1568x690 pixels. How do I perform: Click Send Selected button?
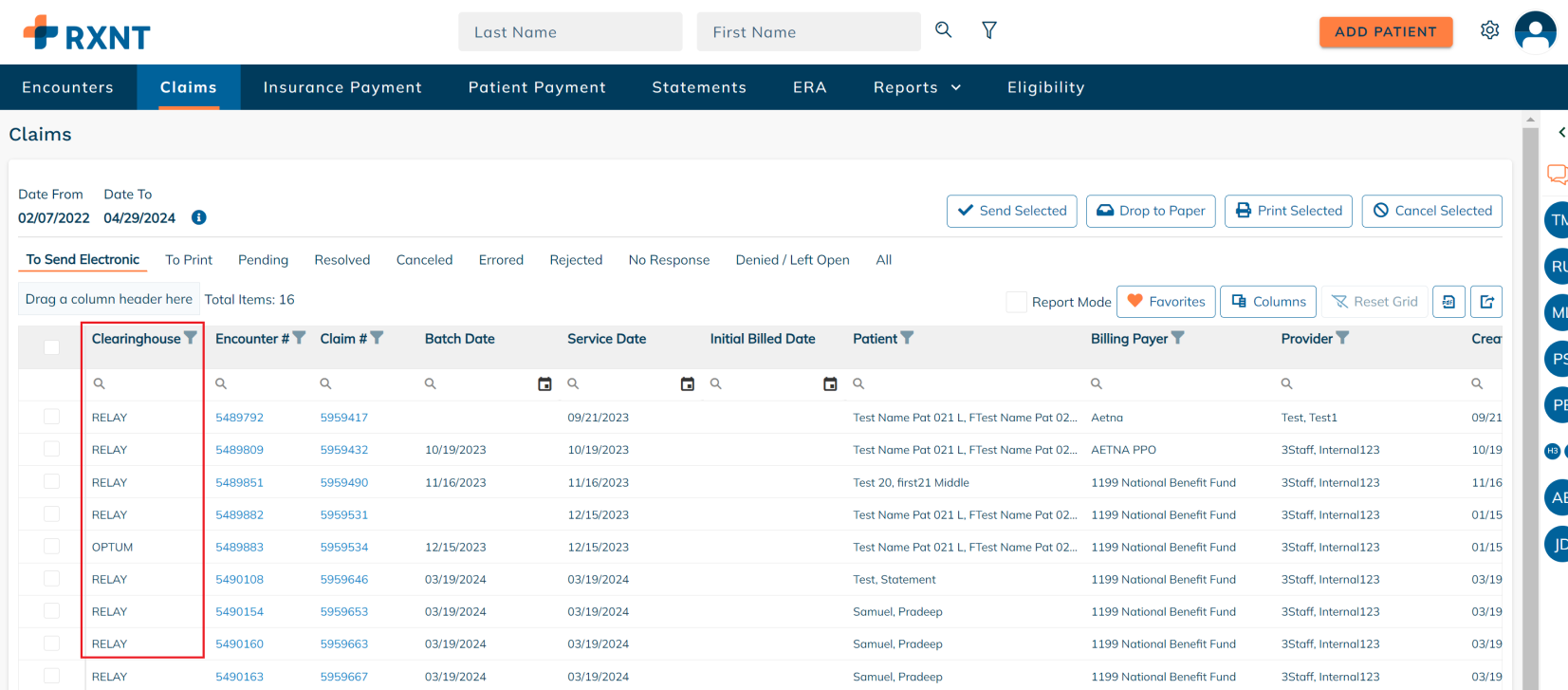pyautogui.click(x=1011, y=211)
